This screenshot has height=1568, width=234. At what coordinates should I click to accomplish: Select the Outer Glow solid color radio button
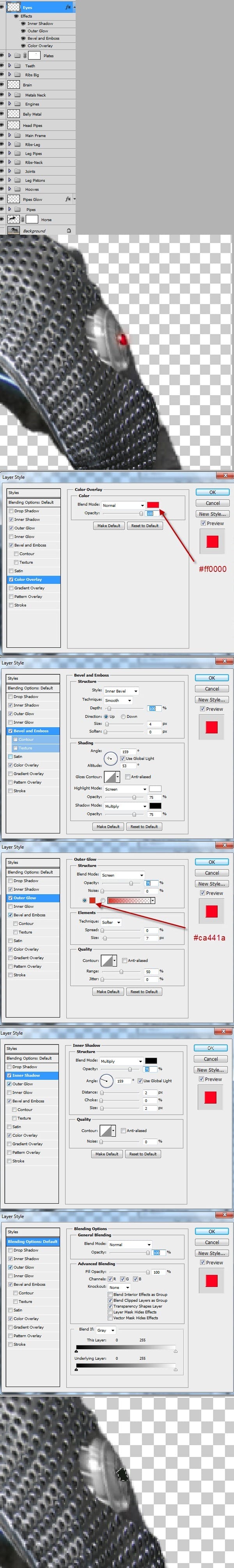point(84,900)
